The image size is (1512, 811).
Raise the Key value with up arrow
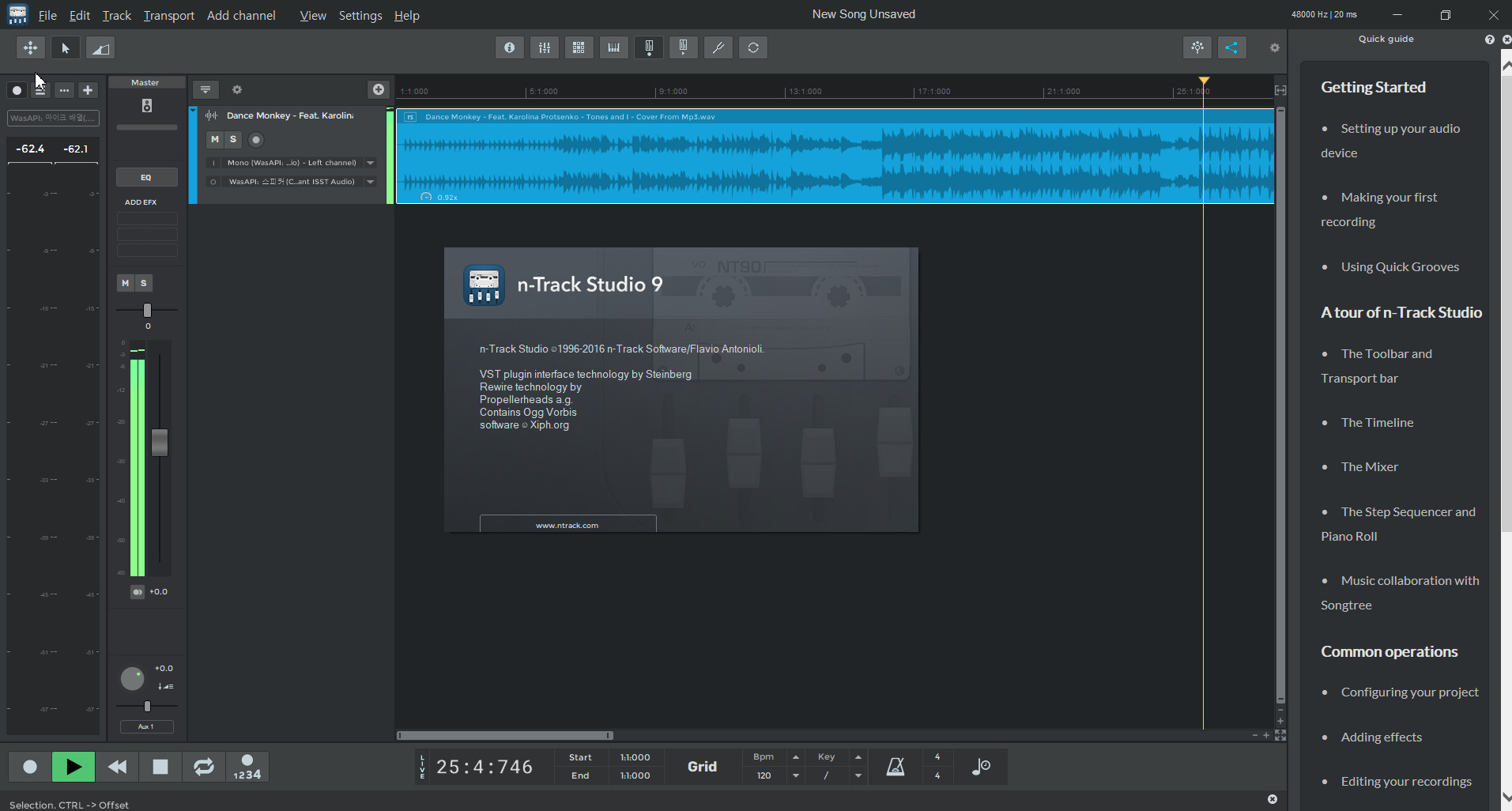(858, 757)
